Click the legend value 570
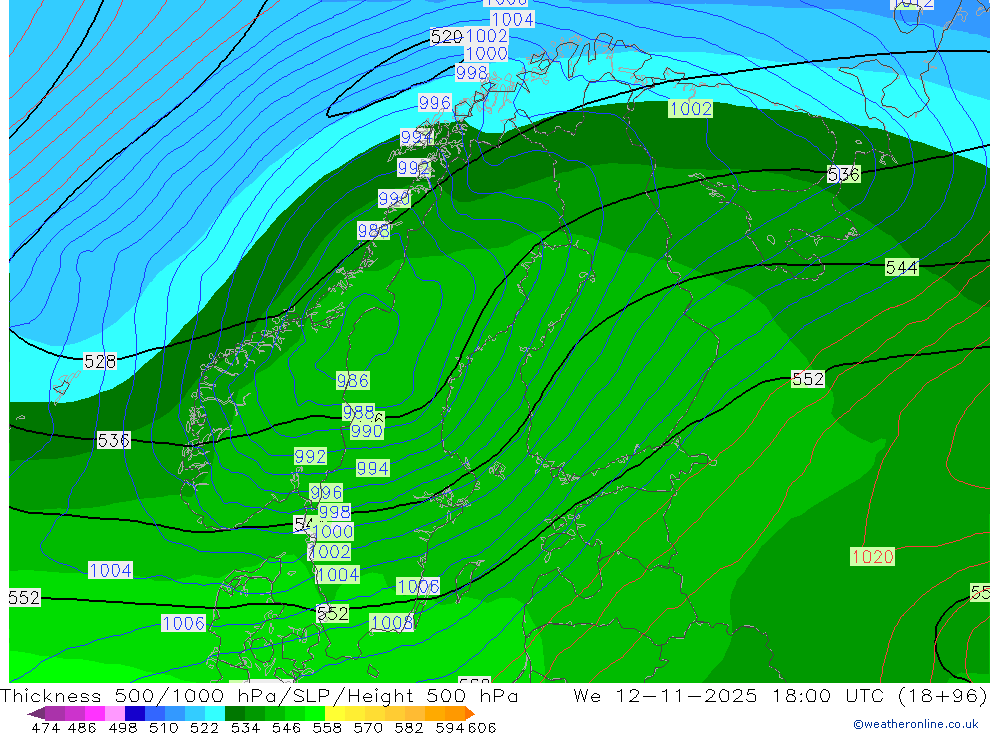The width and height of the screenshot is (1000, 733). click(x=367, y=727)
